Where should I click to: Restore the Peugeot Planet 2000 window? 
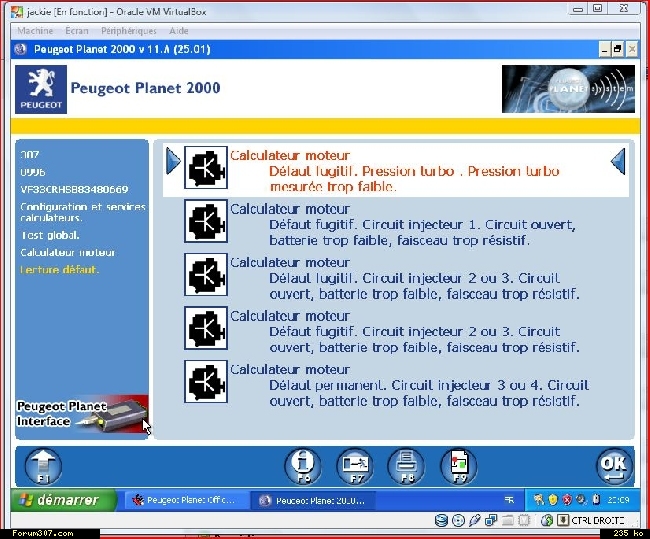(618, 49)
